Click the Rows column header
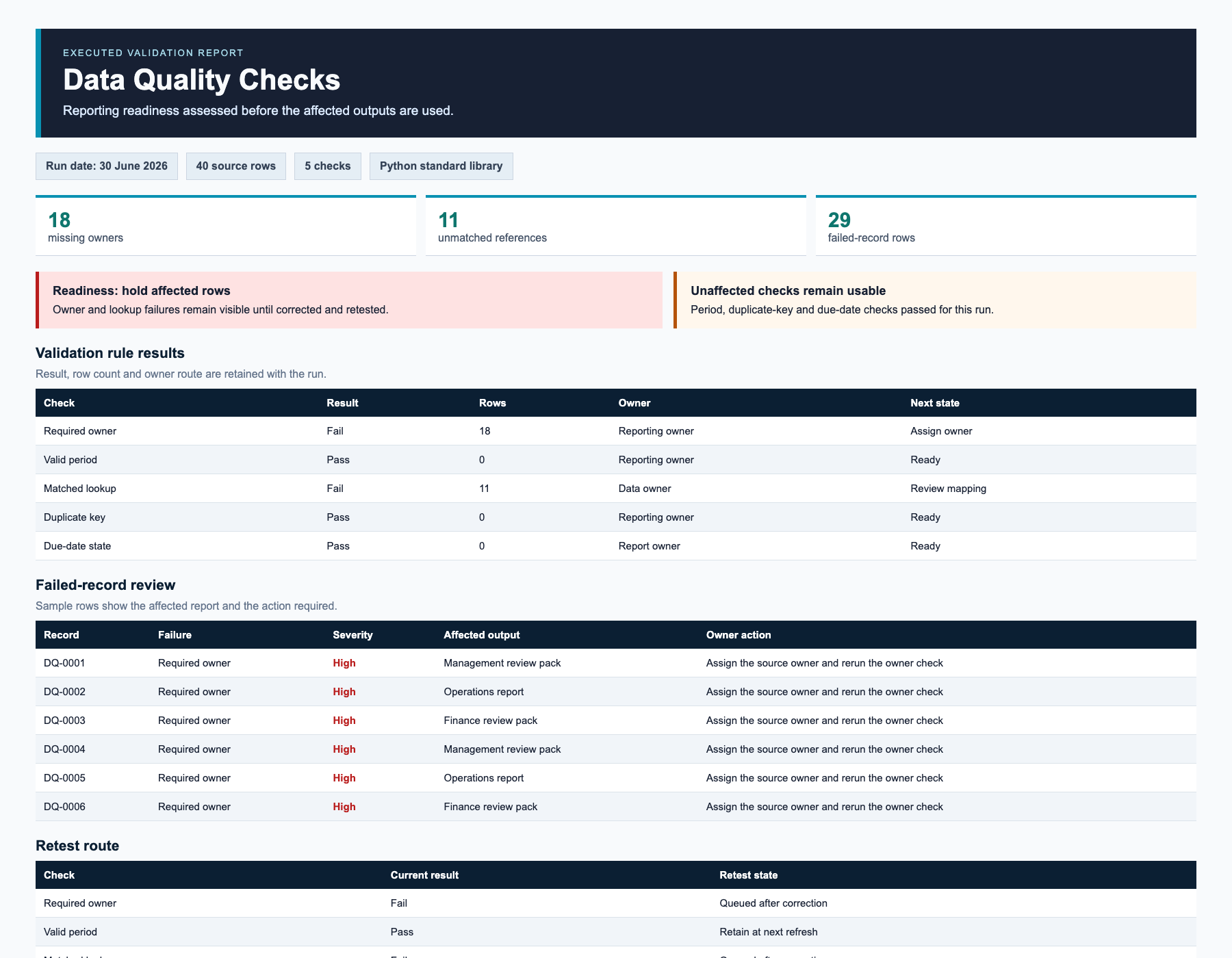The width and height of the screenshot is (1232, 958). [x=492, y=403]
